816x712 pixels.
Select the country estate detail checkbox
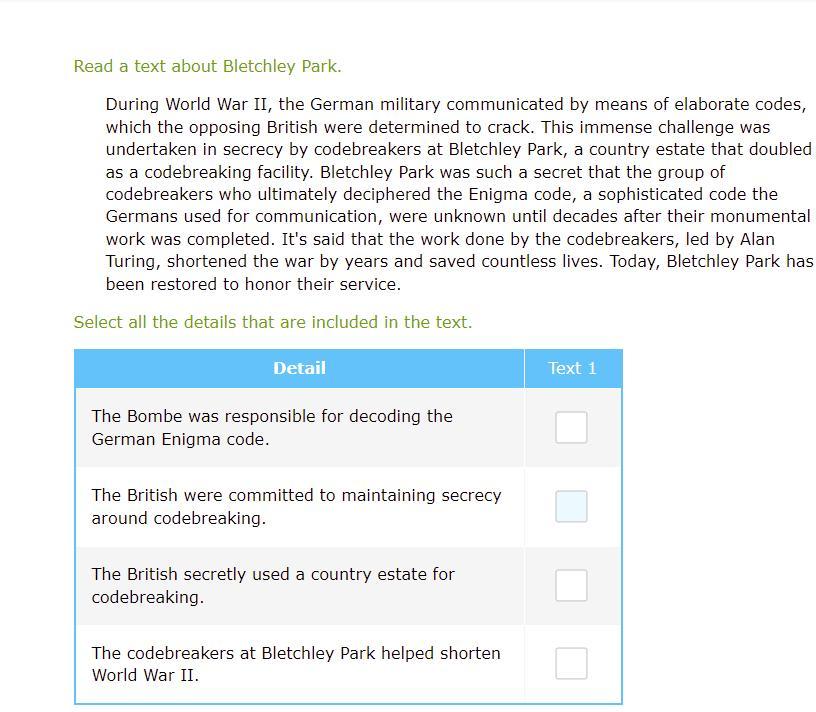[x=571, y=586]
